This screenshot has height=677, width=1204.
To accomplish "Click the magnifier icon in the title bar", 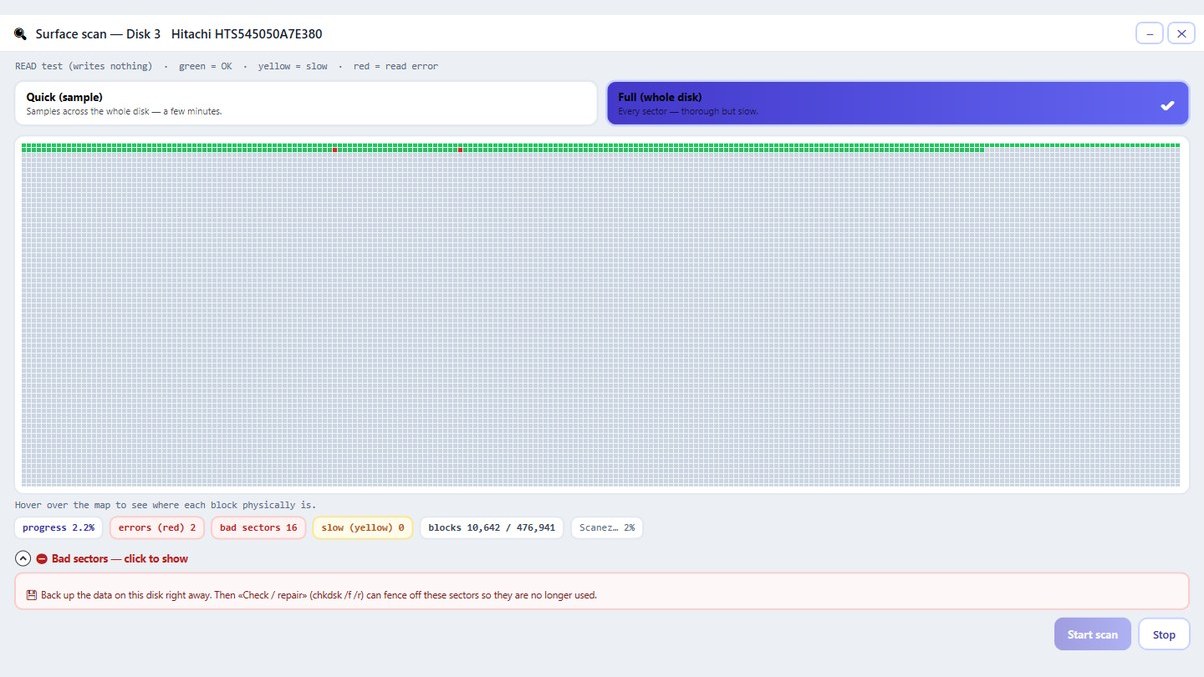I will [x=20, y=34].
